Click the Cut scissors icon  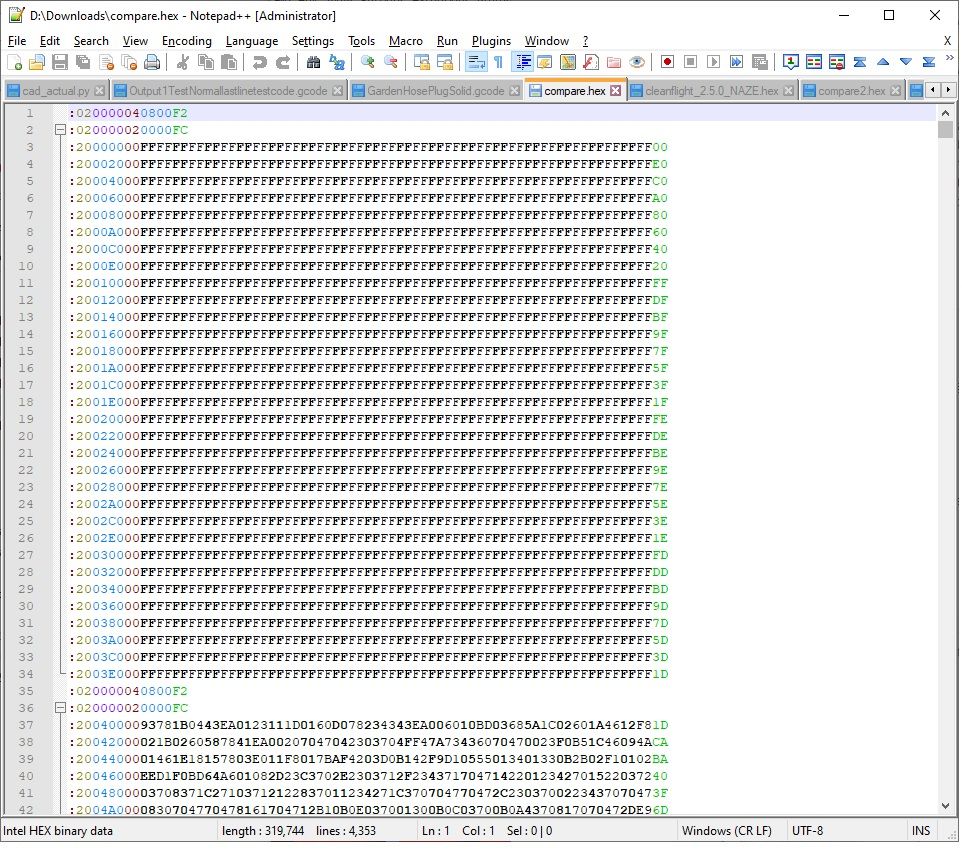click(x=182, y=62)
